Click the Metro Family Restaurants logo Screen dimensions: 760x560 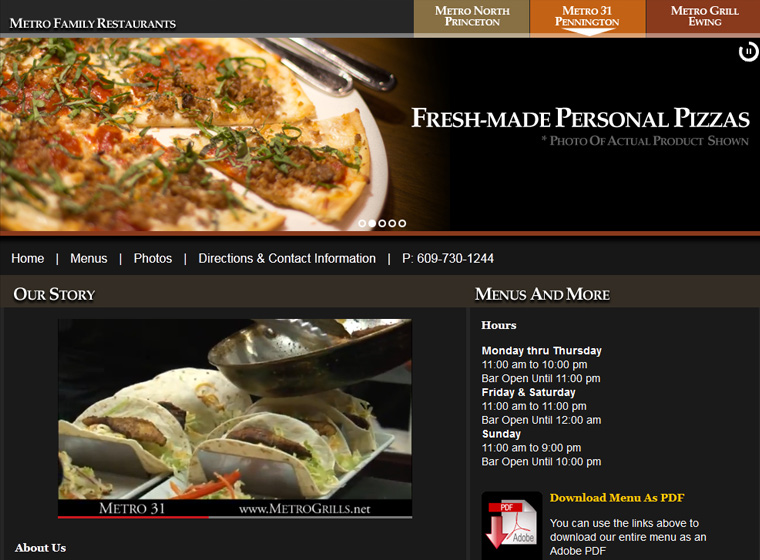point(93,23)
